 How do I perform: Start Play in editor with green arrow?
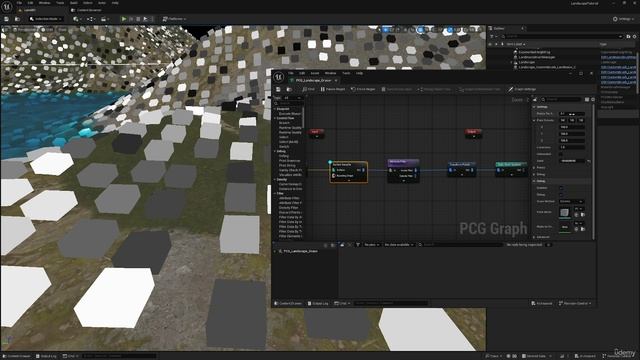[124, 19]
